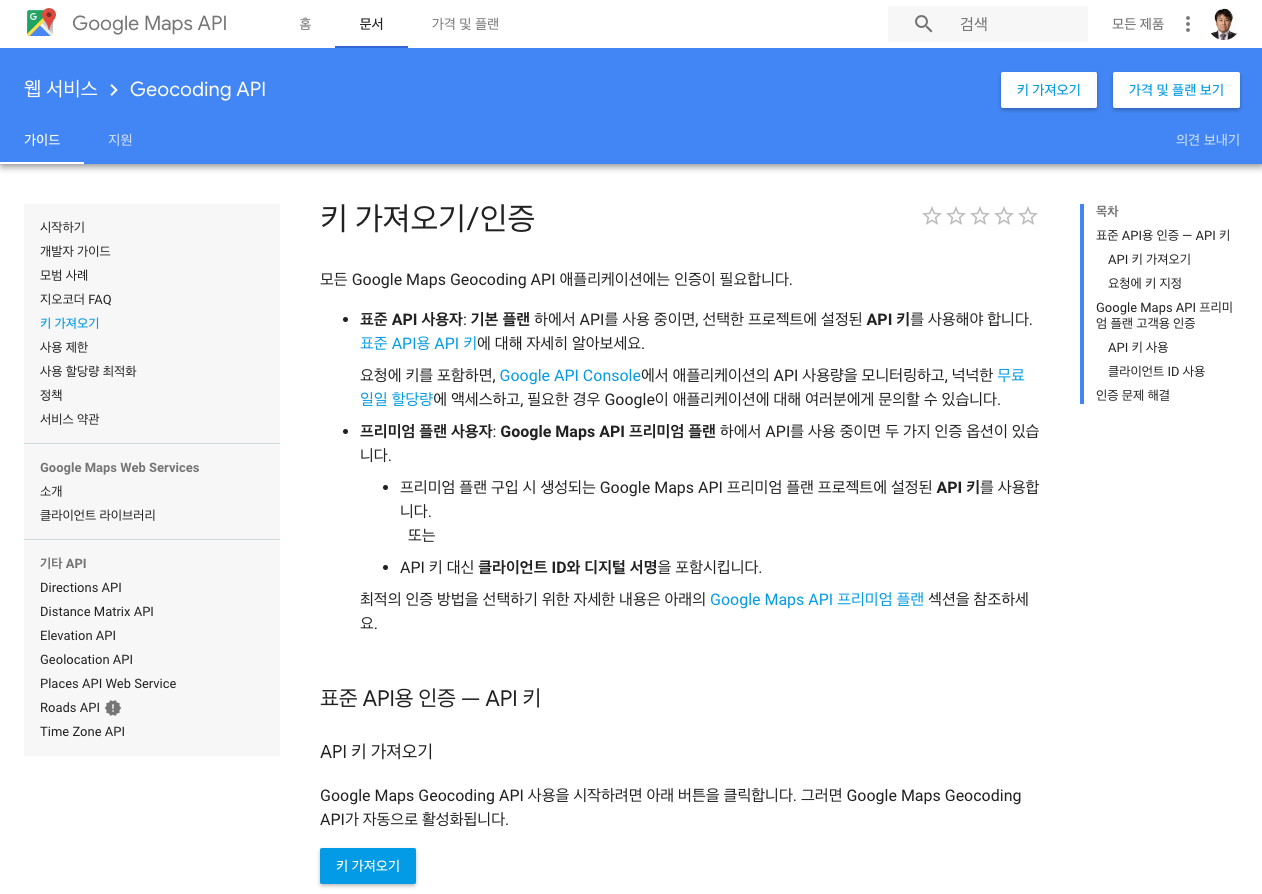1262x894 pixels.
Task: Open Elevation API sidebar link
Action: point(78,636)
